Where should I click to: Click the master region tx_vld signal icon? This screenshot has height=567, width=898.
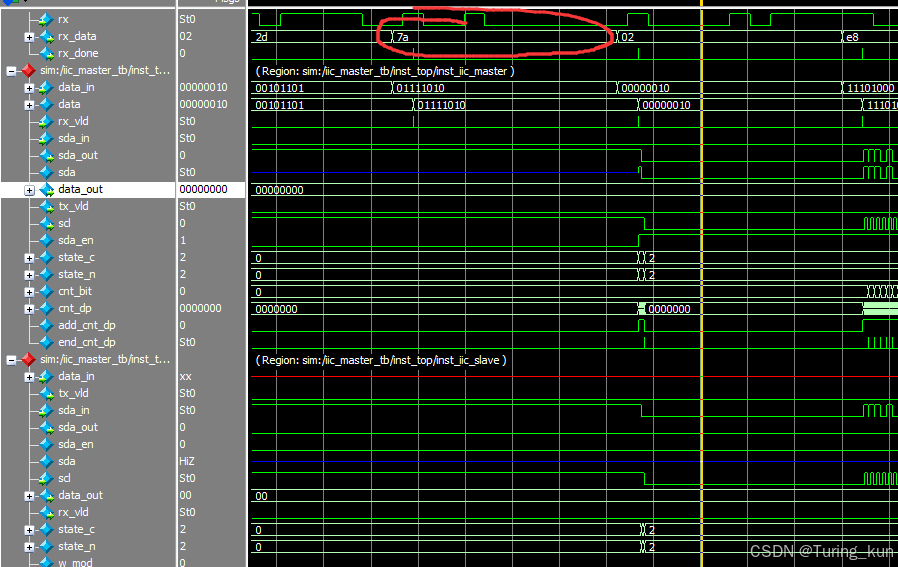[x=46, y=207]
